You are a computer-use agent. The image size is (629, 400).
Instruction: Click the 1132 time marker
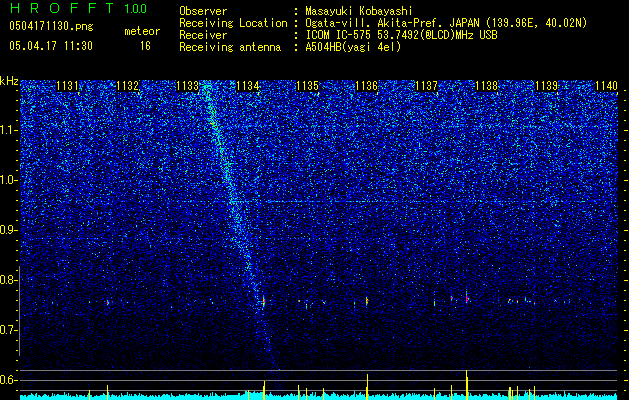point(128,86)
